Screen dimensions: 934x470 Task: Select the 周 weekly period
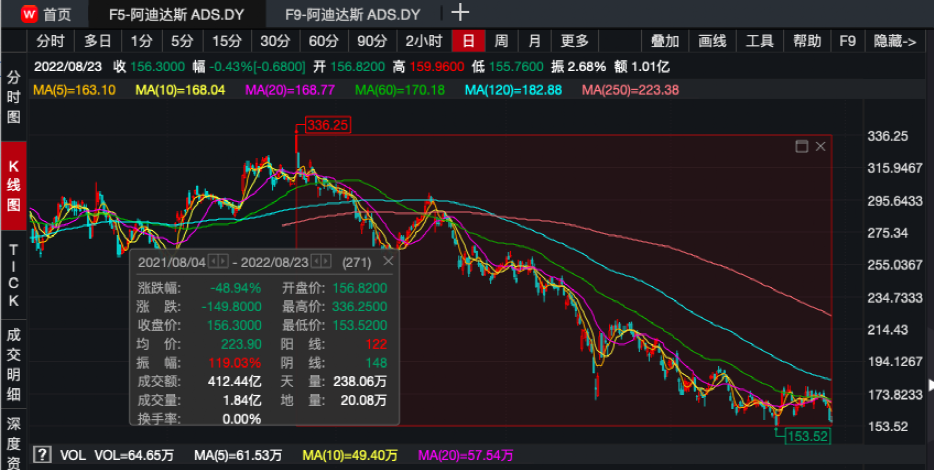click(x=501, y=41)
